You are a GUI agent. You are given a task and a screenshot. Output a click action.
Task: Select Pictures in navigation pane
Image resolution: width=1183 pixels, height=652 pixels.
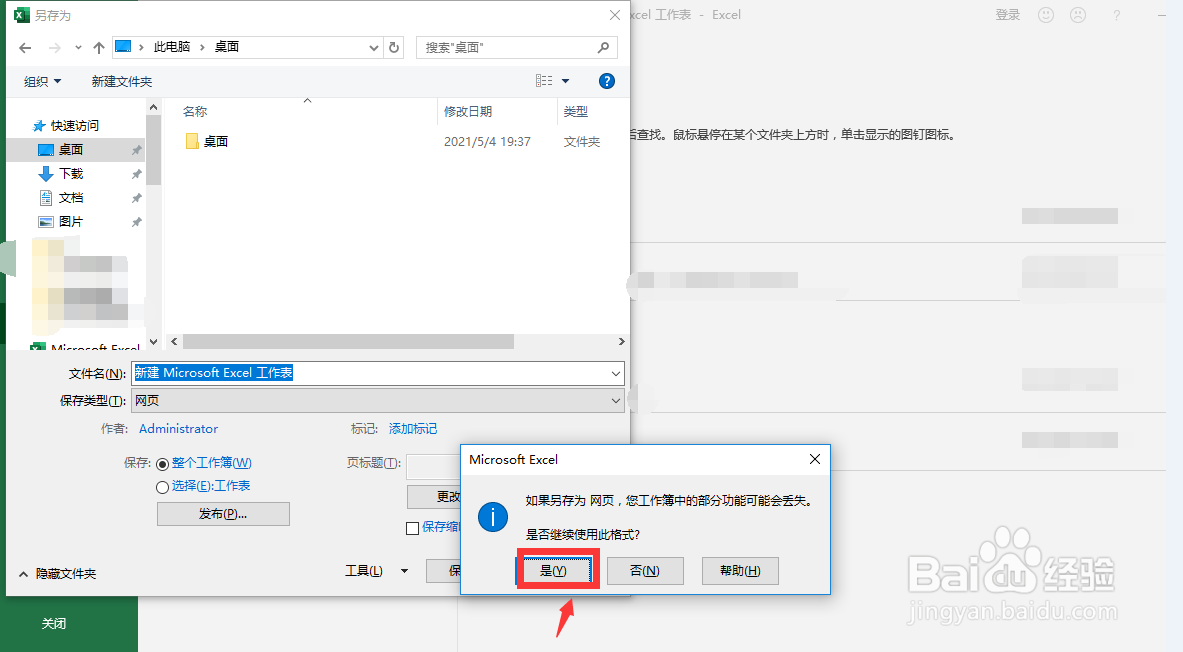tap(71, 222)
